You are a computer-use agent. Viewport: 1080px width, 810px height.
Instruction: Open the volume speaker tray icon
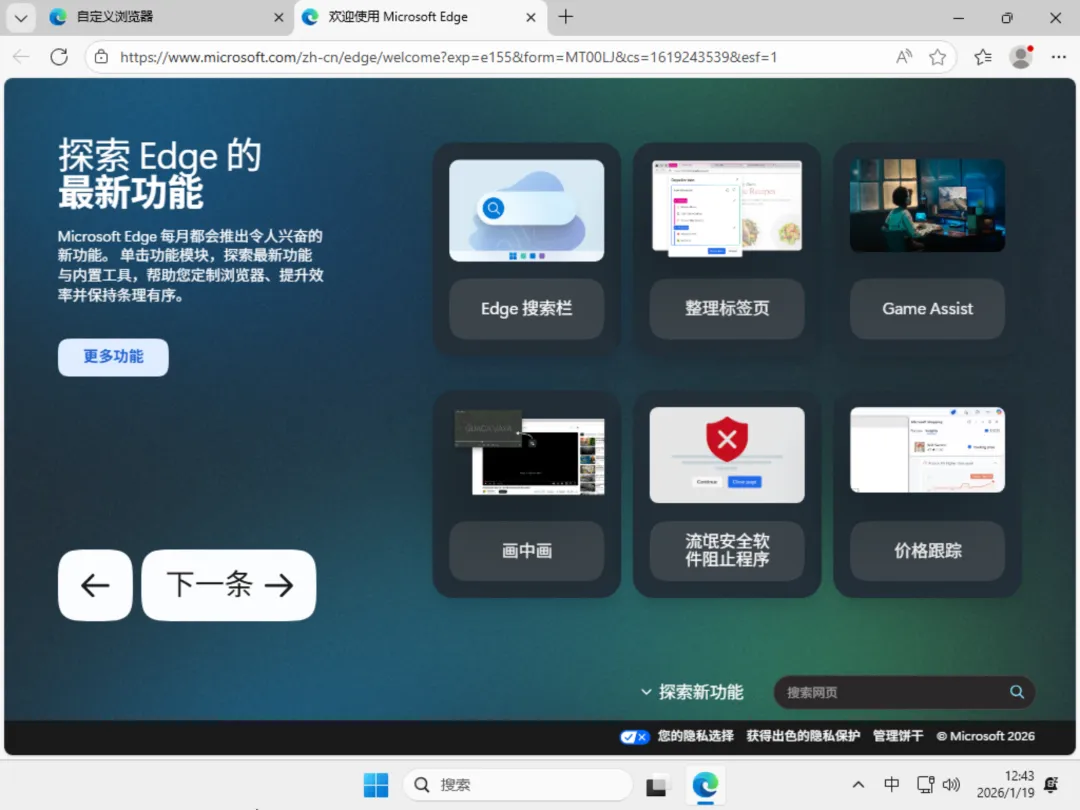[x=951, y=785]
